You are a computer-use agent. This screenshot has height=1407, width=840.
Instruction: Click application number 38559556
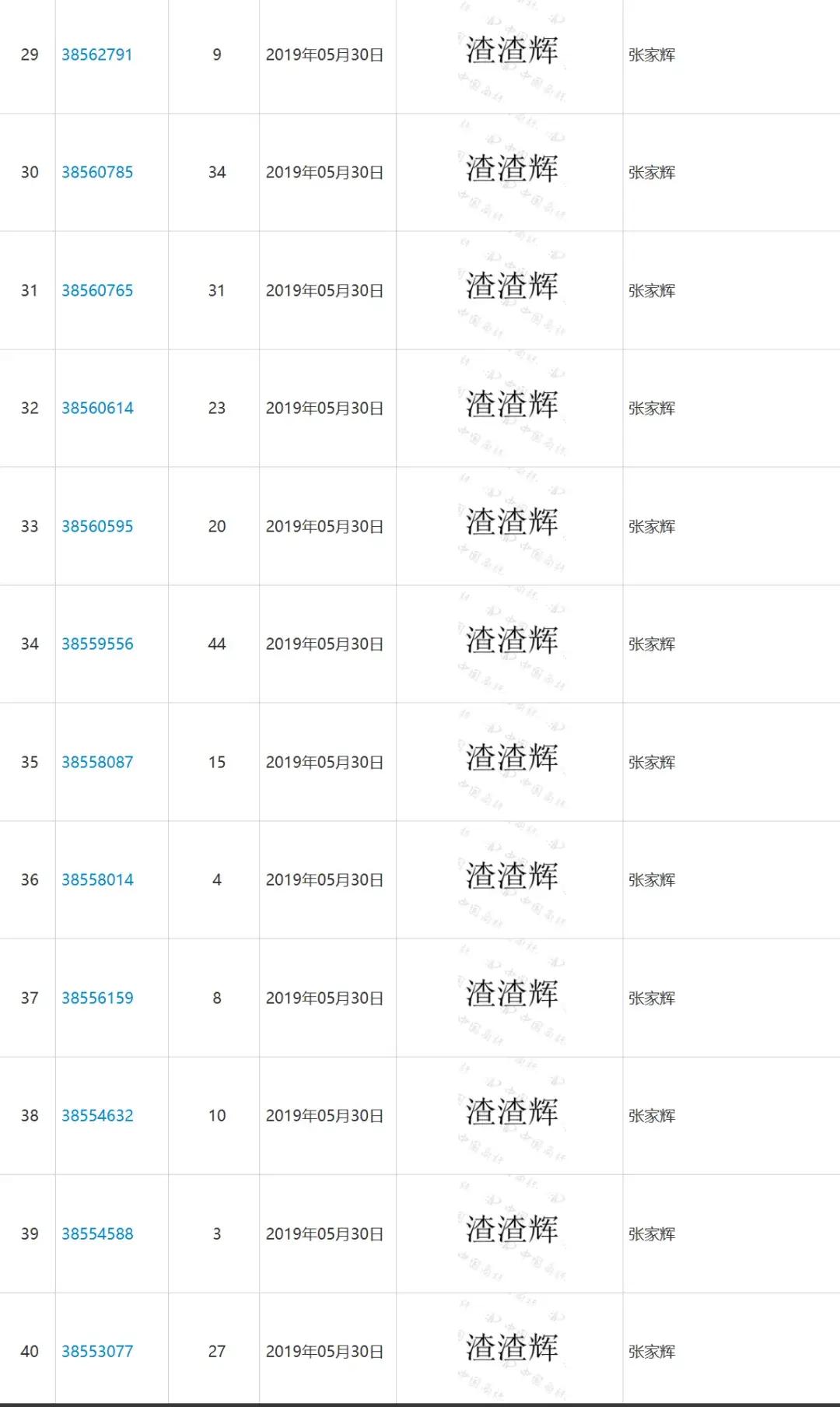[97, 644]
